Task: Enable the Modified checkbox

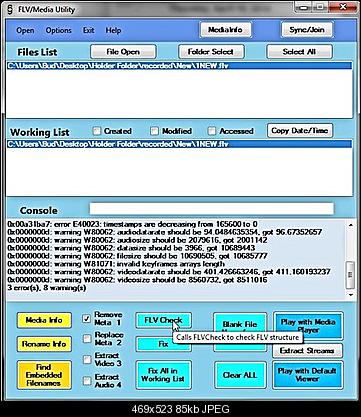Action: click(x=154, y=131)
